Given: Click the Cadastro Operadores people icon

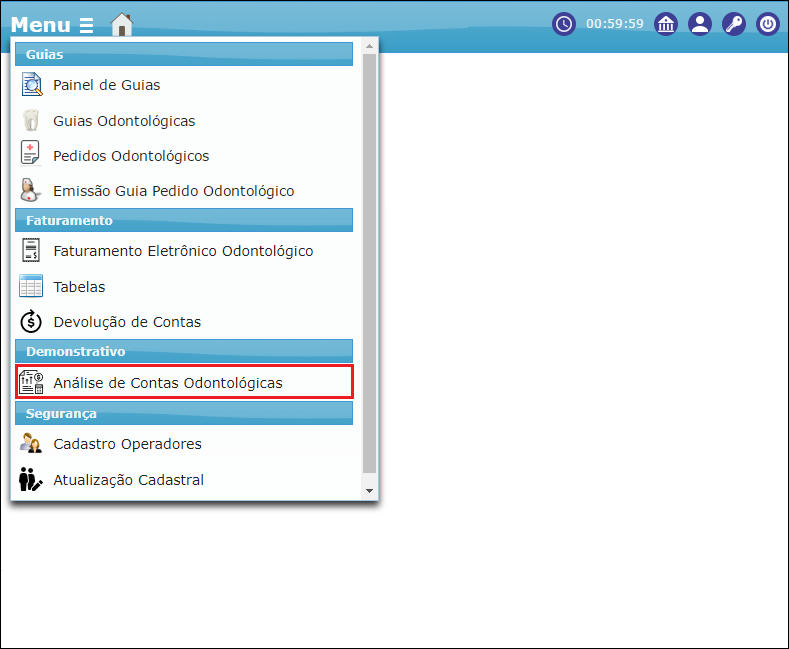Looking at the screenshot, I should (31, 443).
